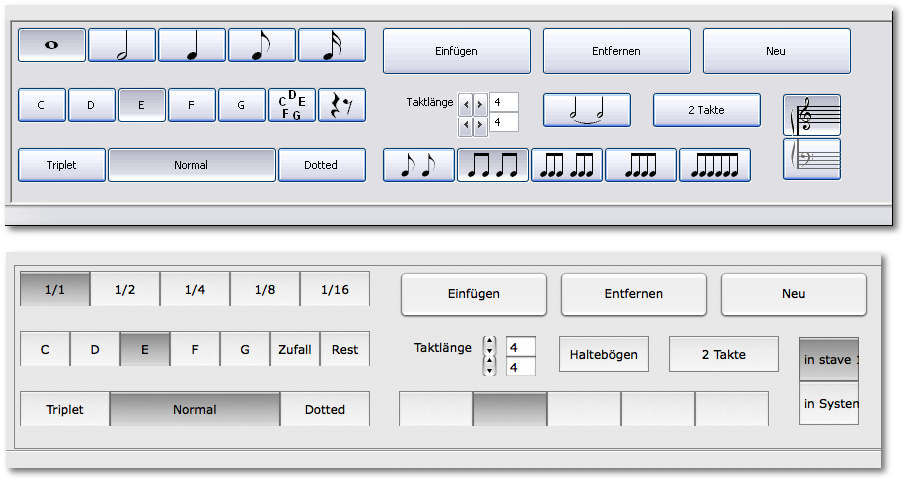
Task: Select the treble clef staff icon
Action: [x=812, y=115]
